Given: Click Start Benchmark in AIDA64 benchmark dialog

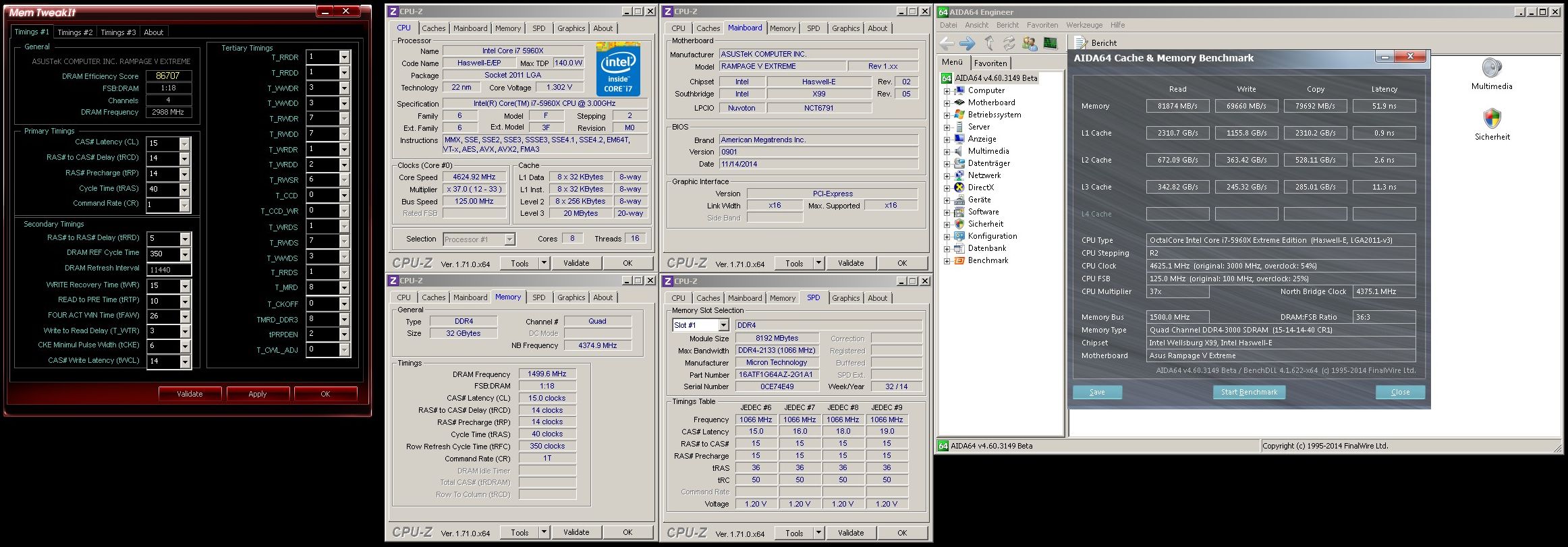Looking at the screenshot, I should click(x=1249, y=392).
